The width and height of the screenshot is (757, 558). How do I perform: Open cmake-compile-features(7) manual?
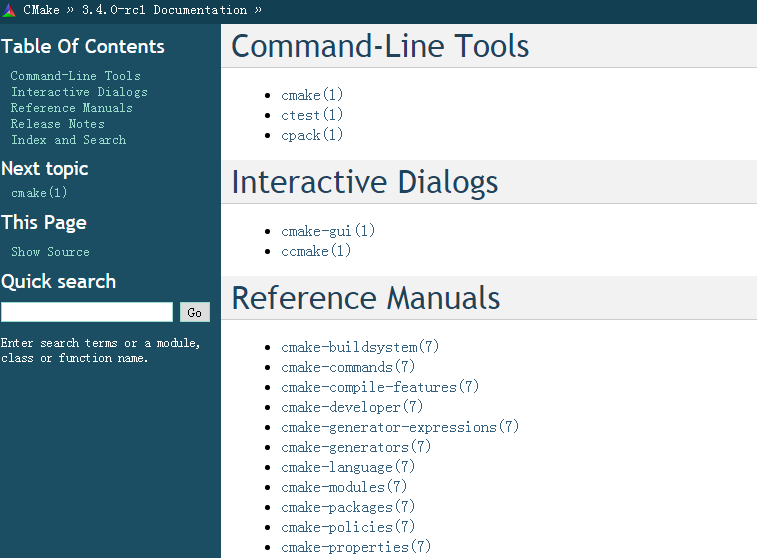click(380, 387)
